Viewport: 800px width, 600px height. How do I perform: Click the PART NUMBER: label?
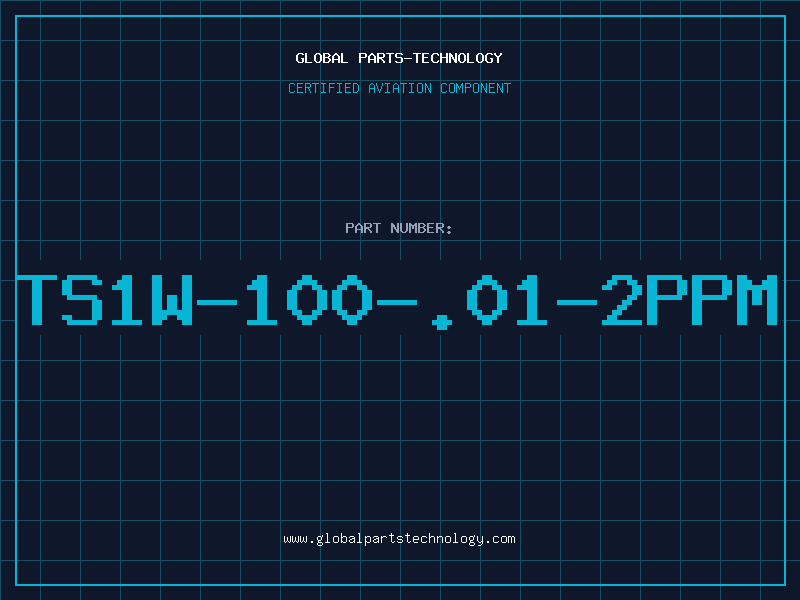click(399, 228)
